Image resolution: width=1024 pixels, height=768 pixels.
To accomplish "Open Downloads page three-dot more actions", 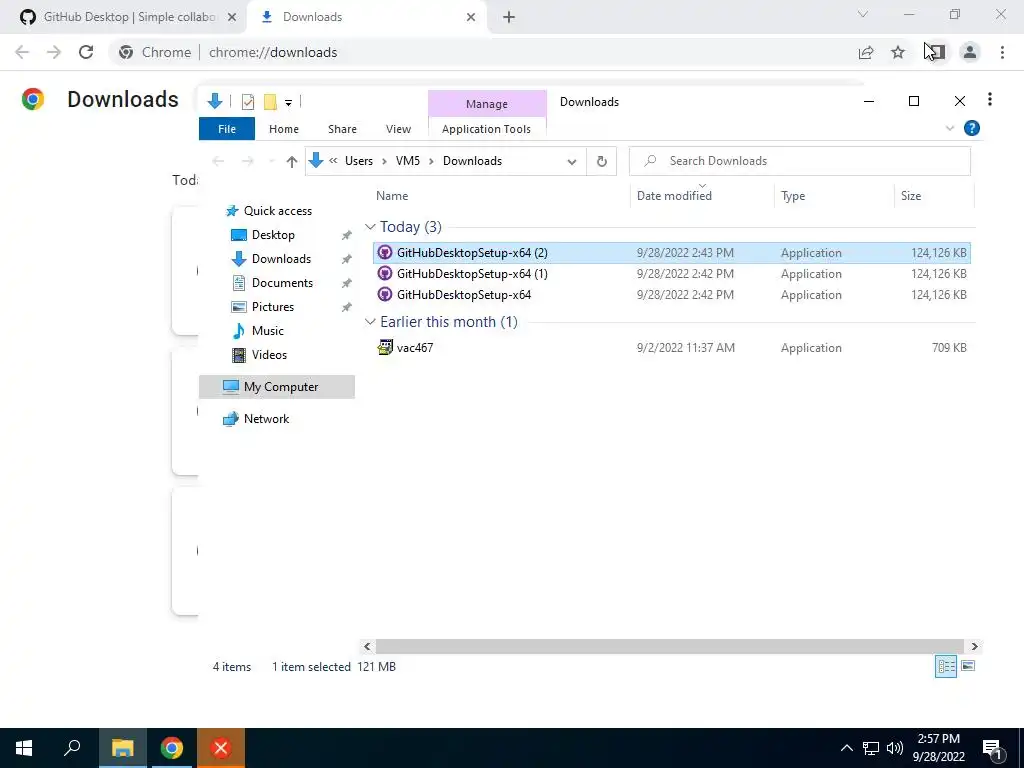I will coord(990,99).
